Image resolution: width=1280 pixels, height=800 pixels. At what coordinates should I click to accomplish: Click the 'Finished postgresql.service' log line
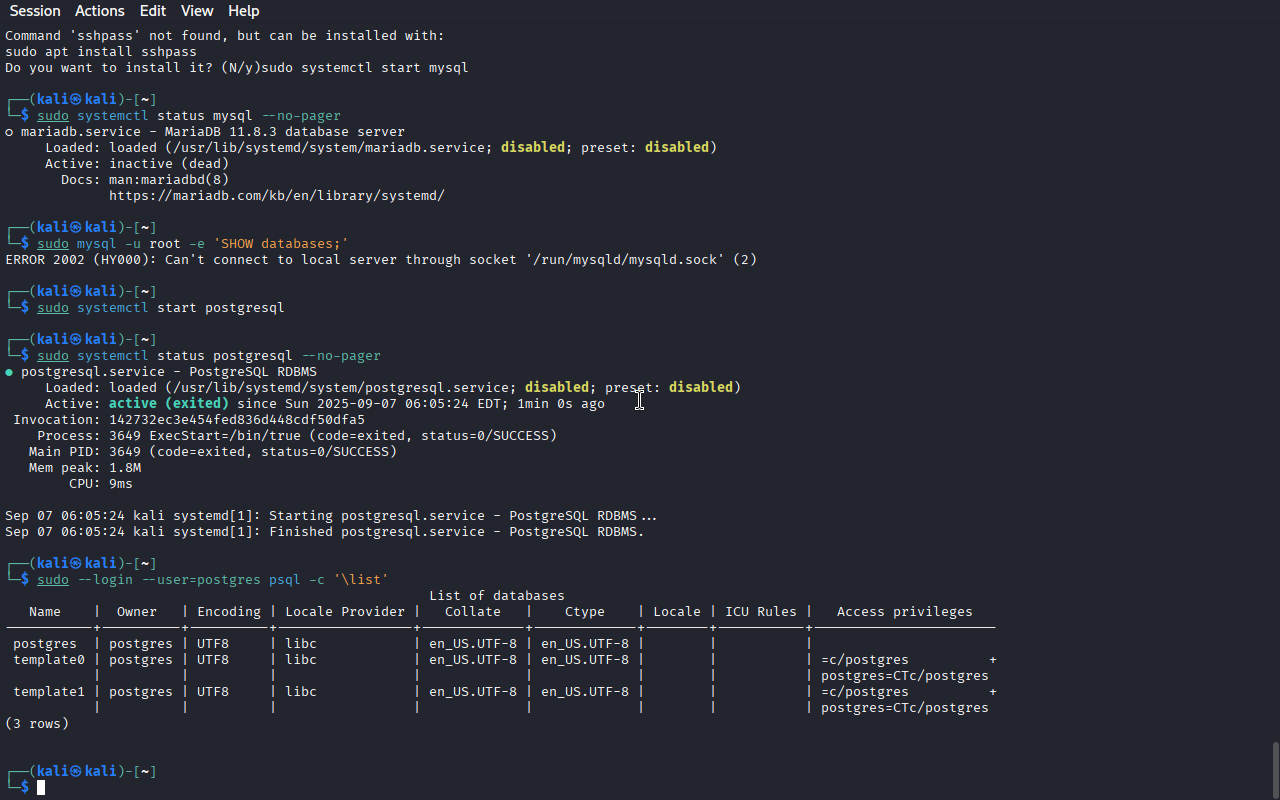click(x=325, y=532)
